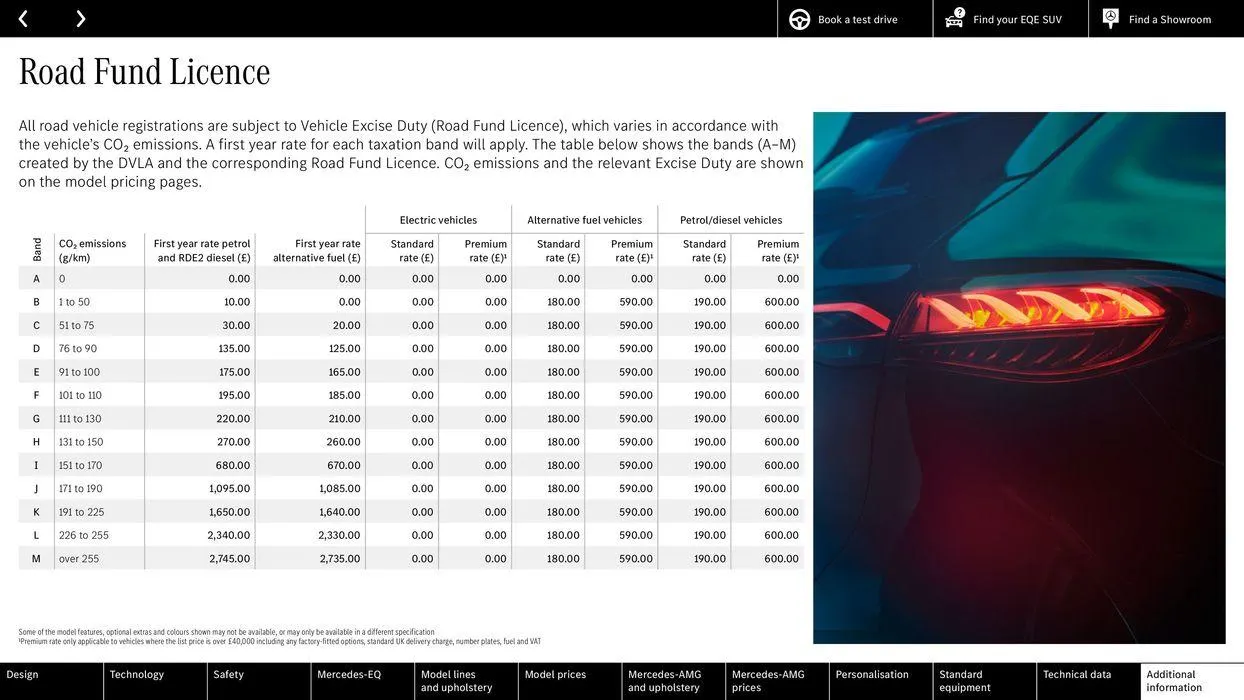Image resolution: width=1244 pixels, height=700 pixels.
Task: Click the 1,640.00 alternative fuel value
Action: [340, 512]
